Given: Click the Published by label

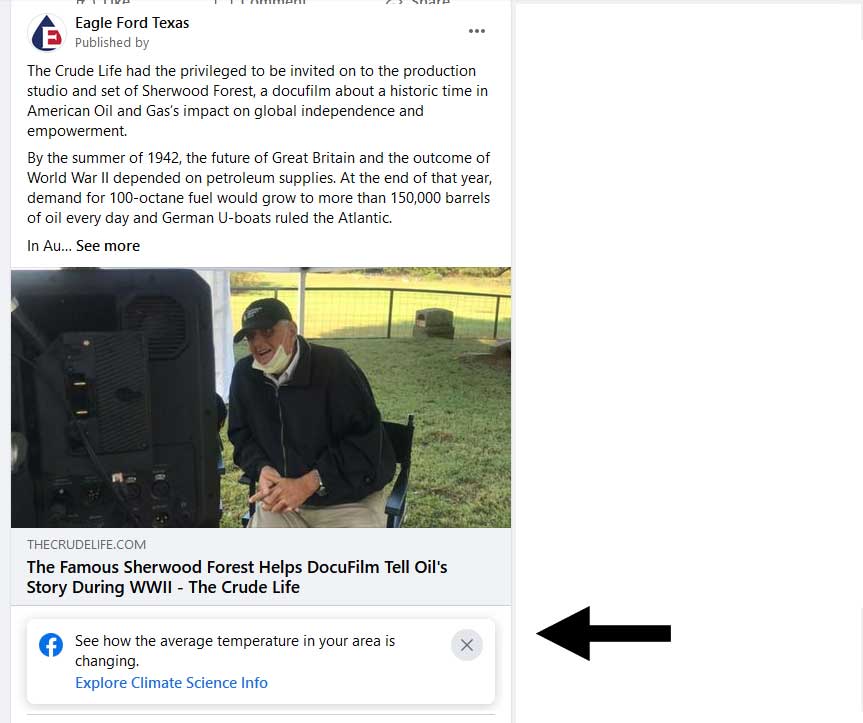Looking at the screenshot, I should (x=112, y=43).
